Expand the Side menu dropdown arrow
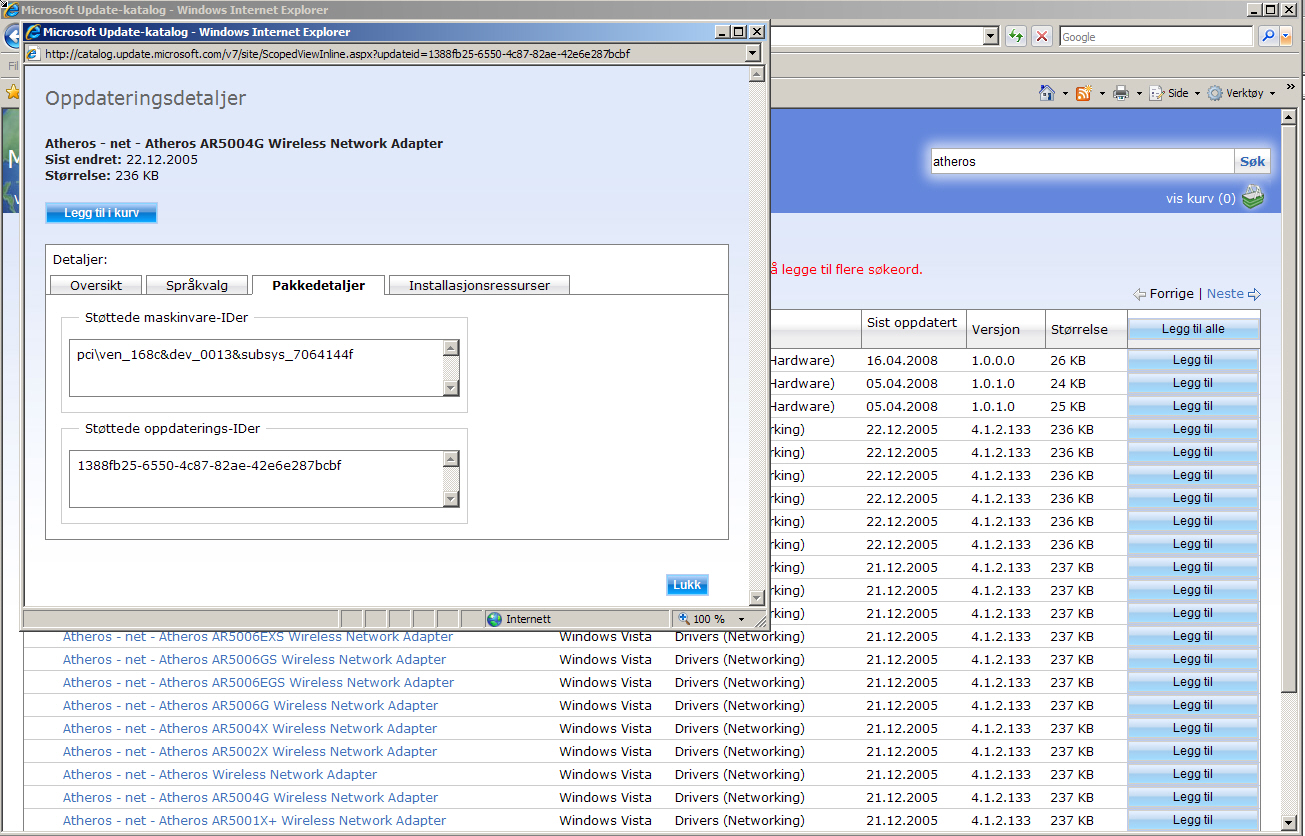Screen dimensions: 1305x836 1196,93
